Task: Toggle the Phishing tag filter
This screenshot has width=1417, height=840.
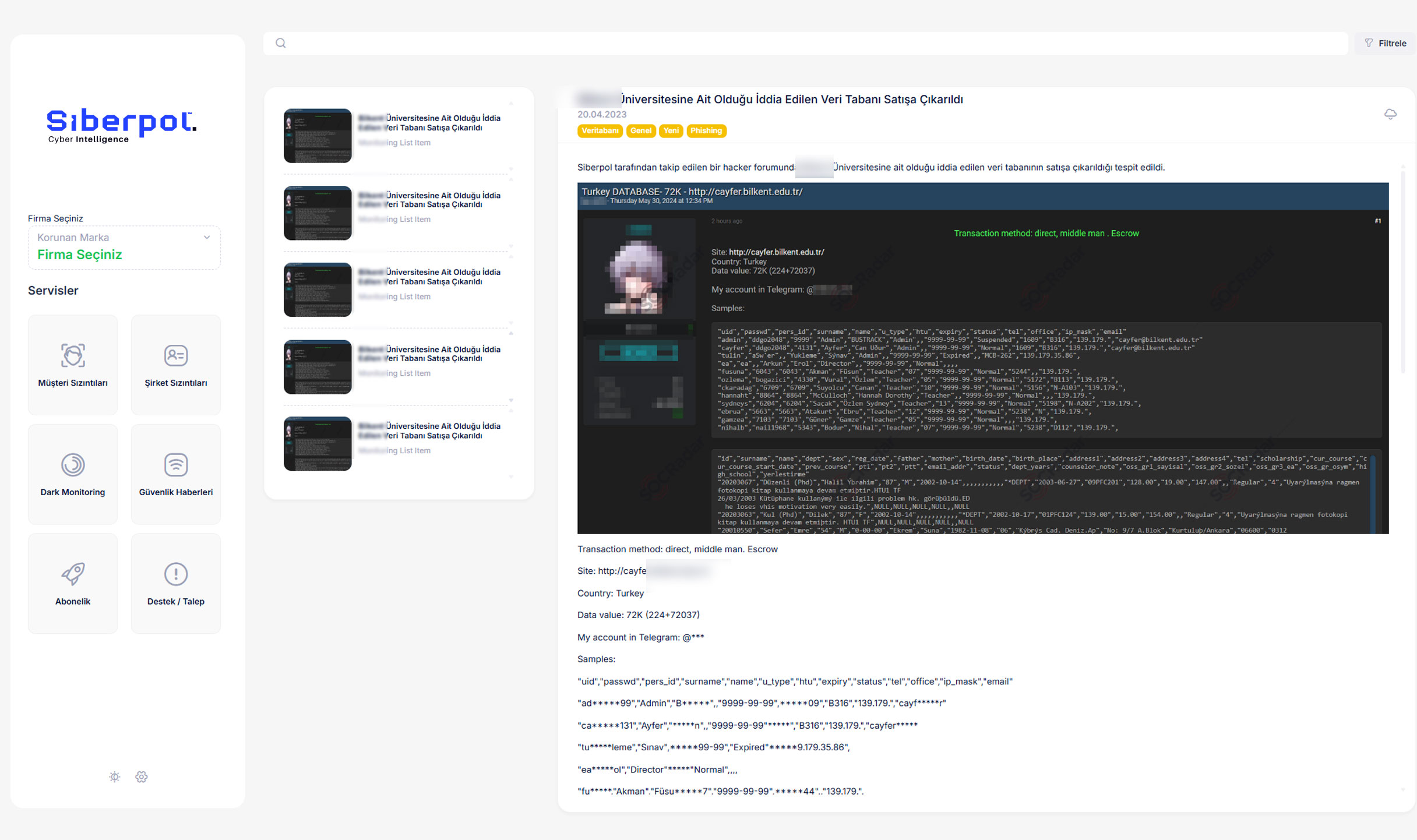Action: click(706, 130)
